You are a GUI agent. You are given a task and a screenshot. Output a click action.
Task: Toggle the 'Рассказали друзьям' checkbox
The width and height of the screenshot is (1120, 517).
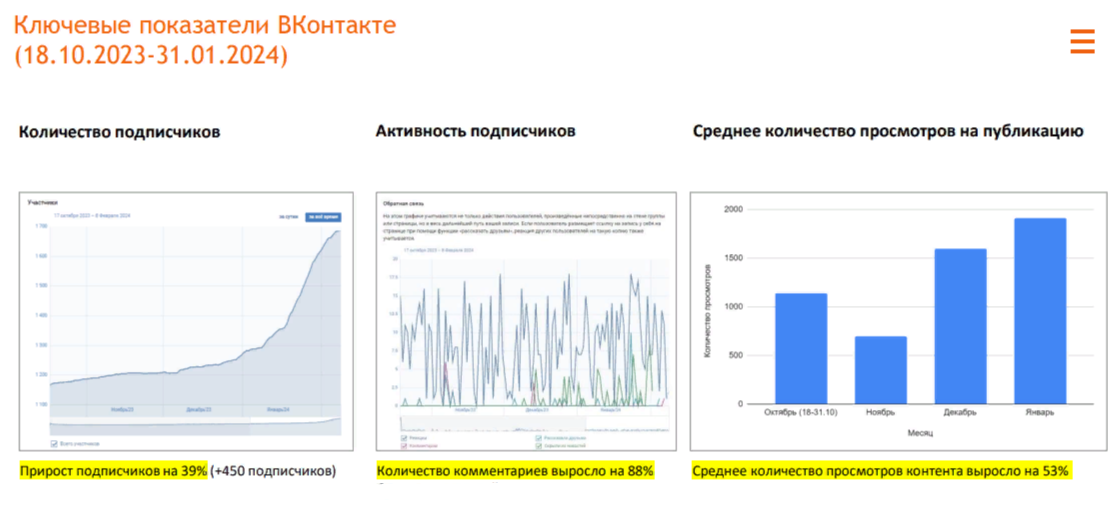539,438
